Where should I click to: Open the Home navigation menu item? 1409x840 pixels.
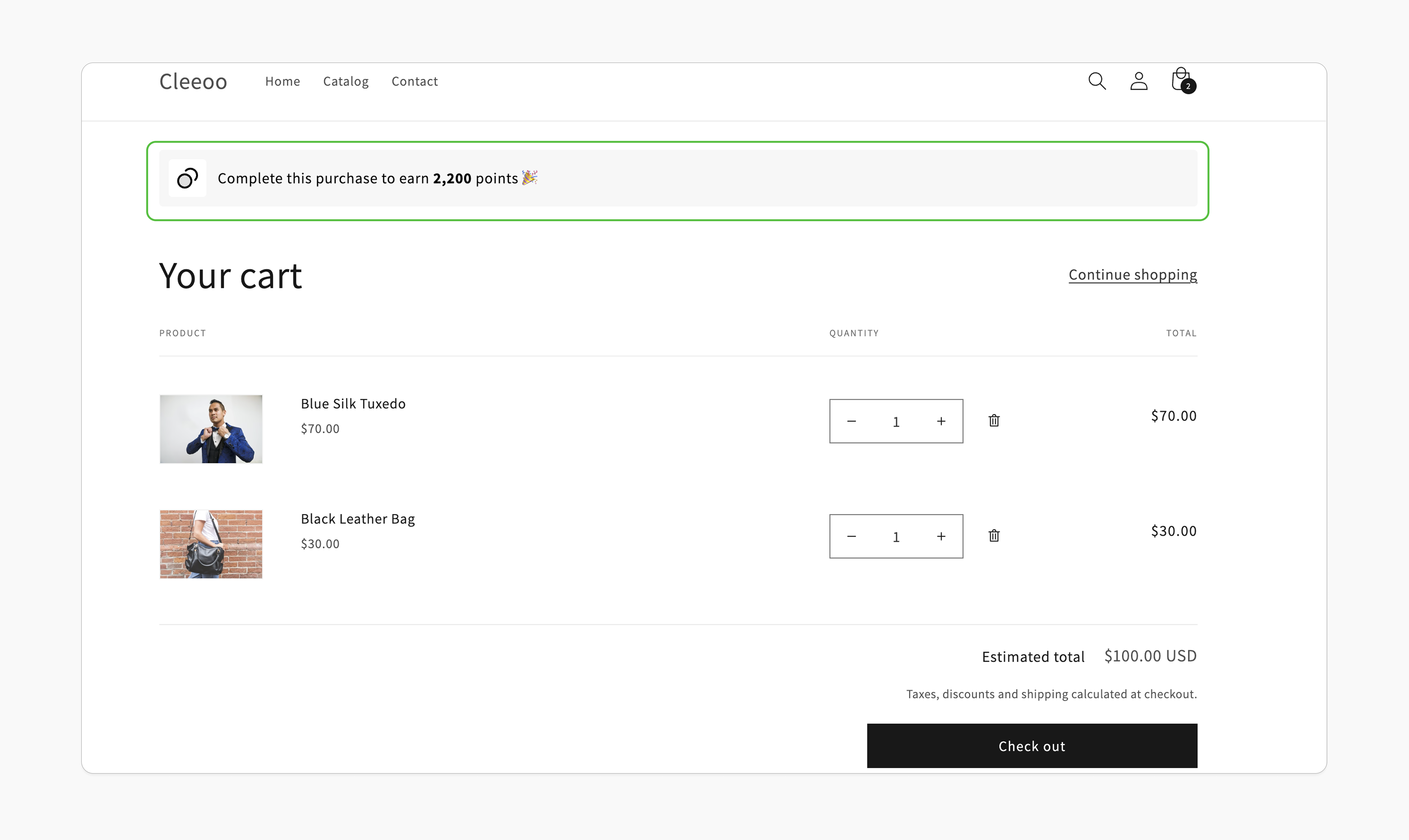tap(283, 81)
